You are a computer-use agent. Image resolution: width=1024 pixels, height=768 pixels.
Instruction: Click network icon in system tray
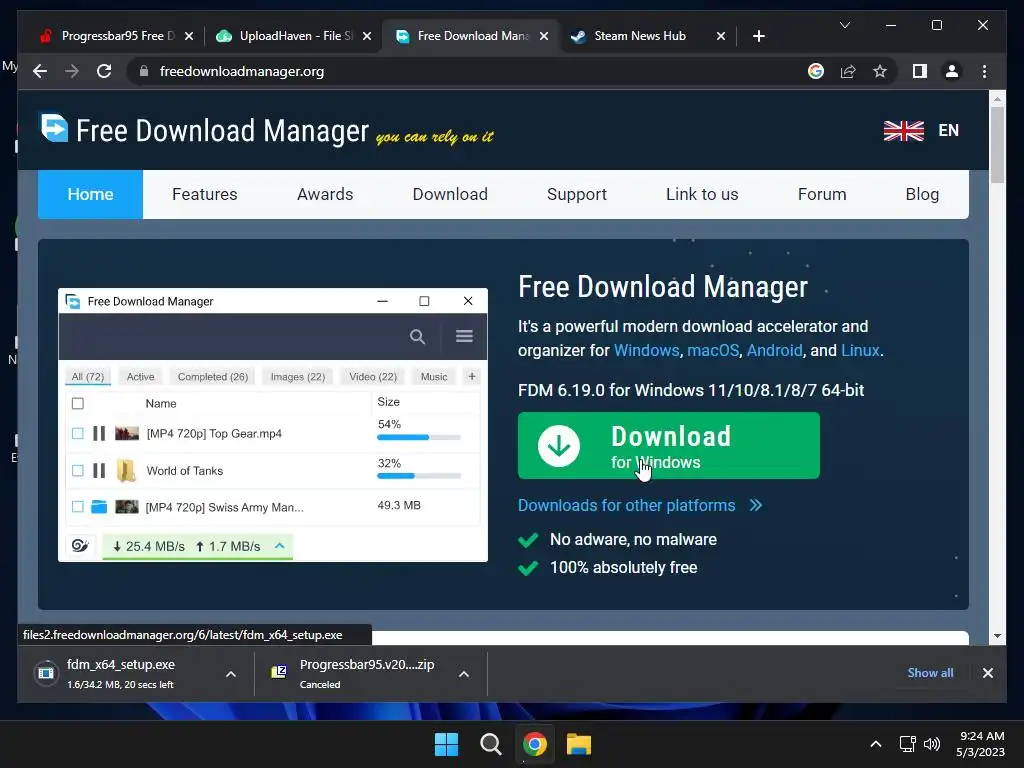[908, 744]
